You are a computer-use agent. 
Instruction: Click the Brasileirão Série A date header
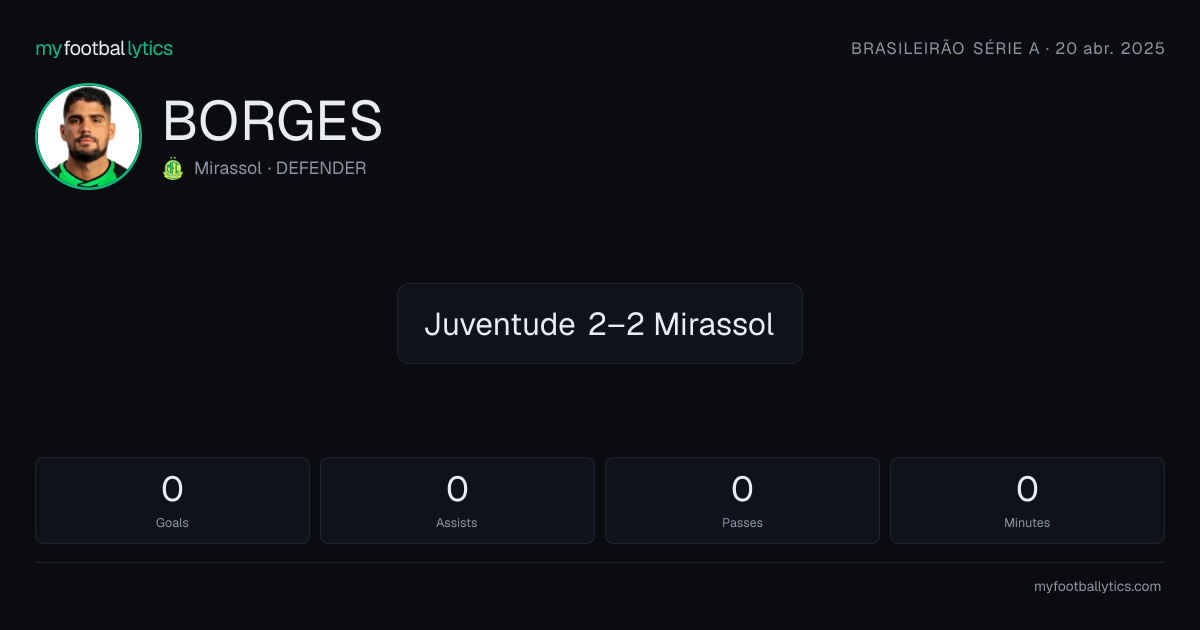point(1008,48)
